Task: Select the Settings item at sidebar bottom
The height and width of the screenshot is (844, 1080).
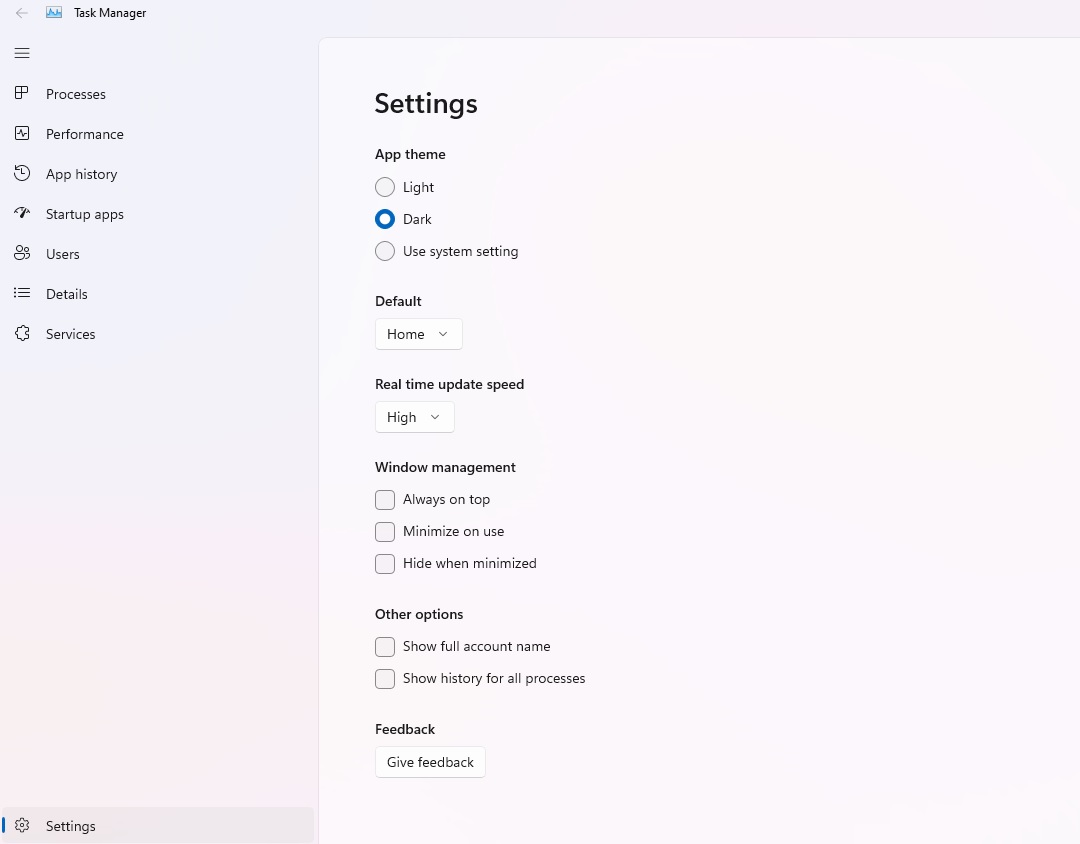Action: (71, 826)
